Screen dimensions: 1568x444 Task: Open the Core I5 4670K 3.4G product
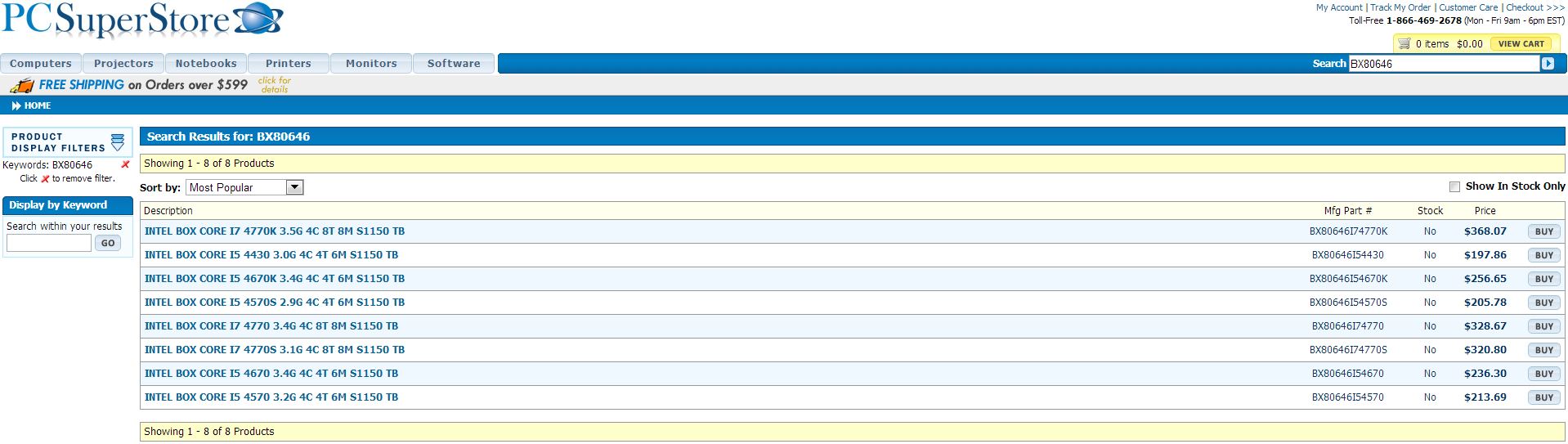coord(275,279)
